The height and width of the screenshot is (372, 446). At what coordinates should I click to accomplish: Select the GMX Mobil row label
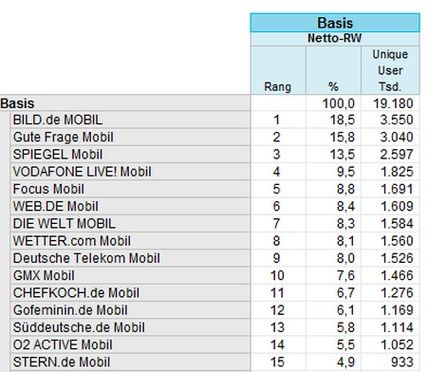coord(130,276)
